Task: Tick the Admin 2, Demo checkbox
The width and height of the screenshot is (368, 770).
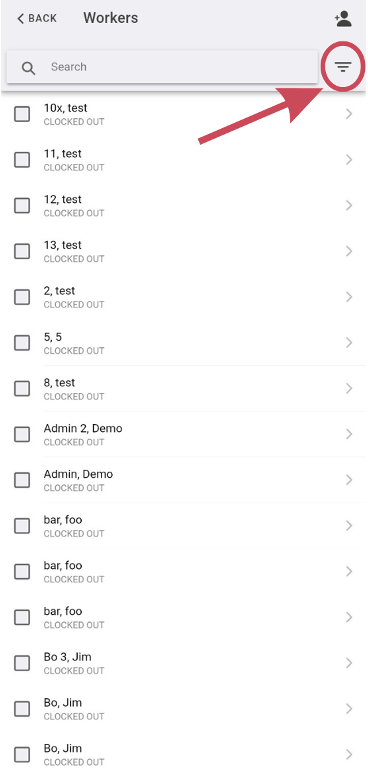Action: click(x=22, y=435)
